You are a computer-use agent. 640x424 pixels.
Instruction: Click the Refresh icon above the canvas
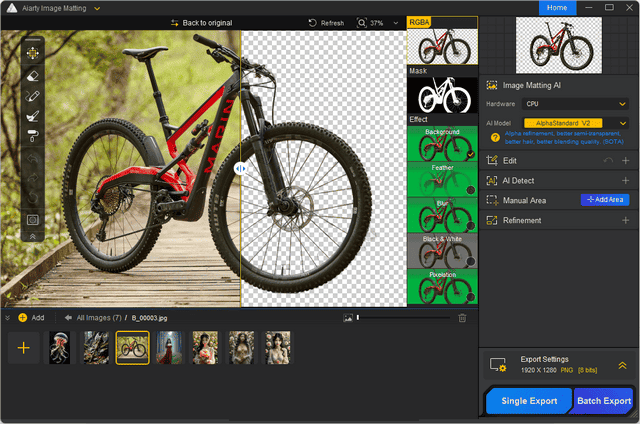[x=314, y=22]
